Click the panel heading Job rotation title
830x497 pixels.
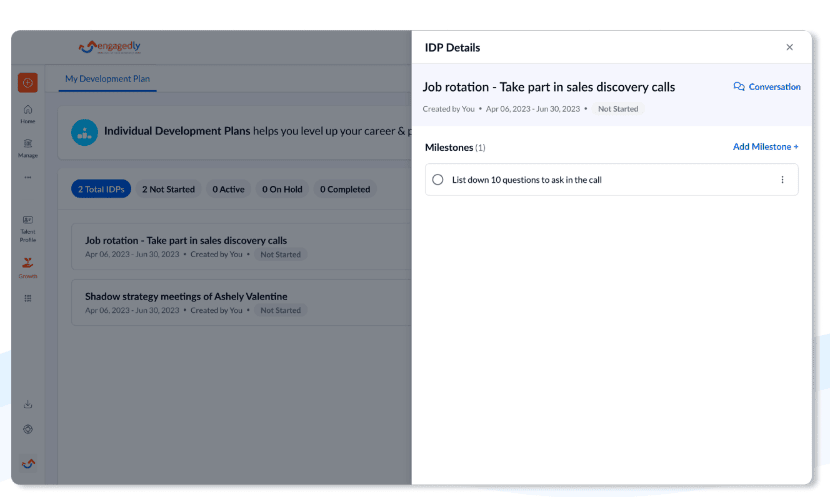click(x=549, y=87)
